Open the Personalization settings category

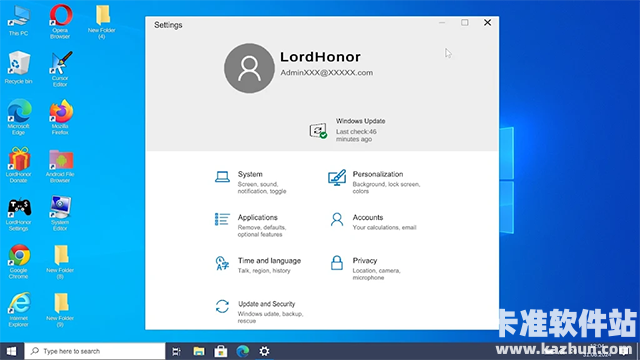point(374,182)
